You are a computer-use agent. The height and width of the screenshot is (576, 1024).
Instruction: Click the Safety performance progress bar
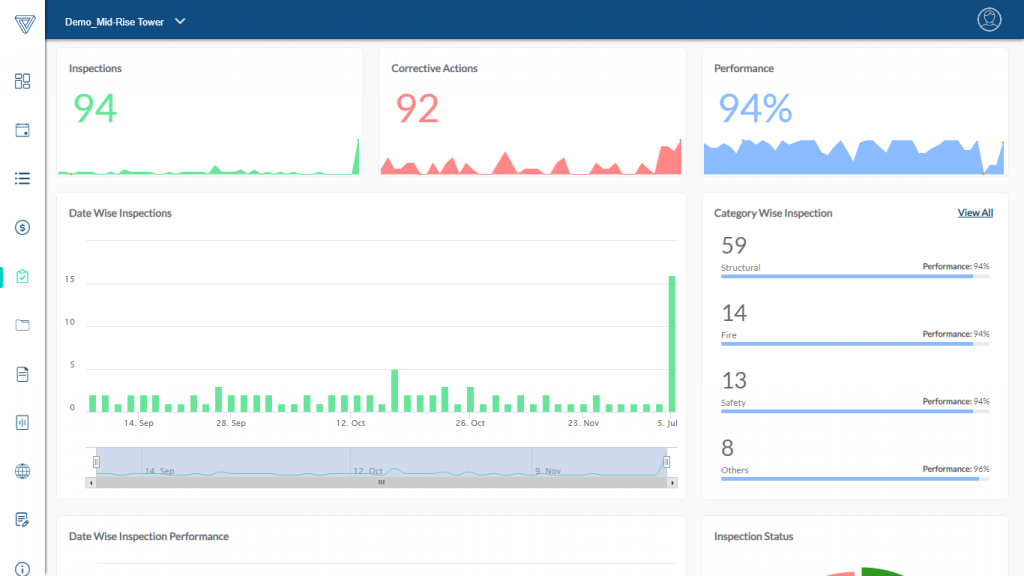click(855, 411)
